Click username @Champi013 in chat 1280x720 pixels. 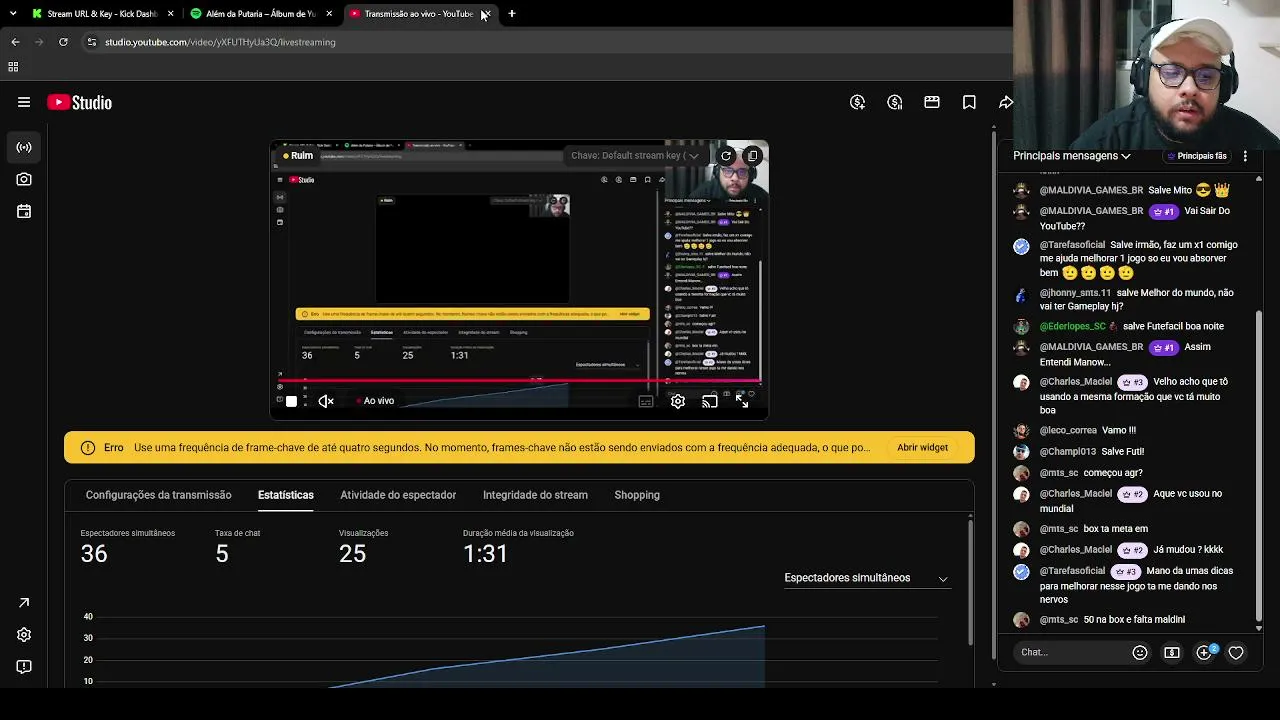click(1068, 452)
